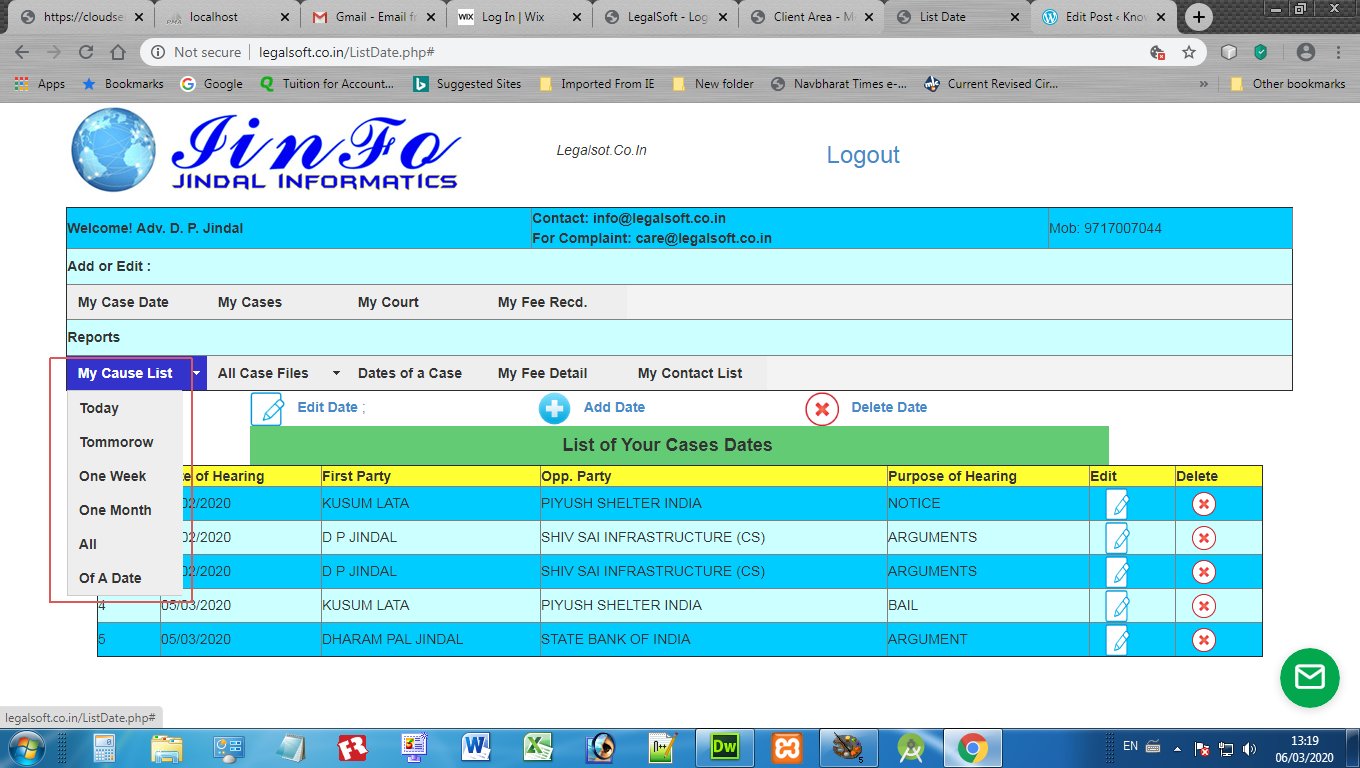Image resolution: width=1360 pixels, height=768 pixels.
Task: Select Of A Date menu option
Action: (x=110, y=578)
